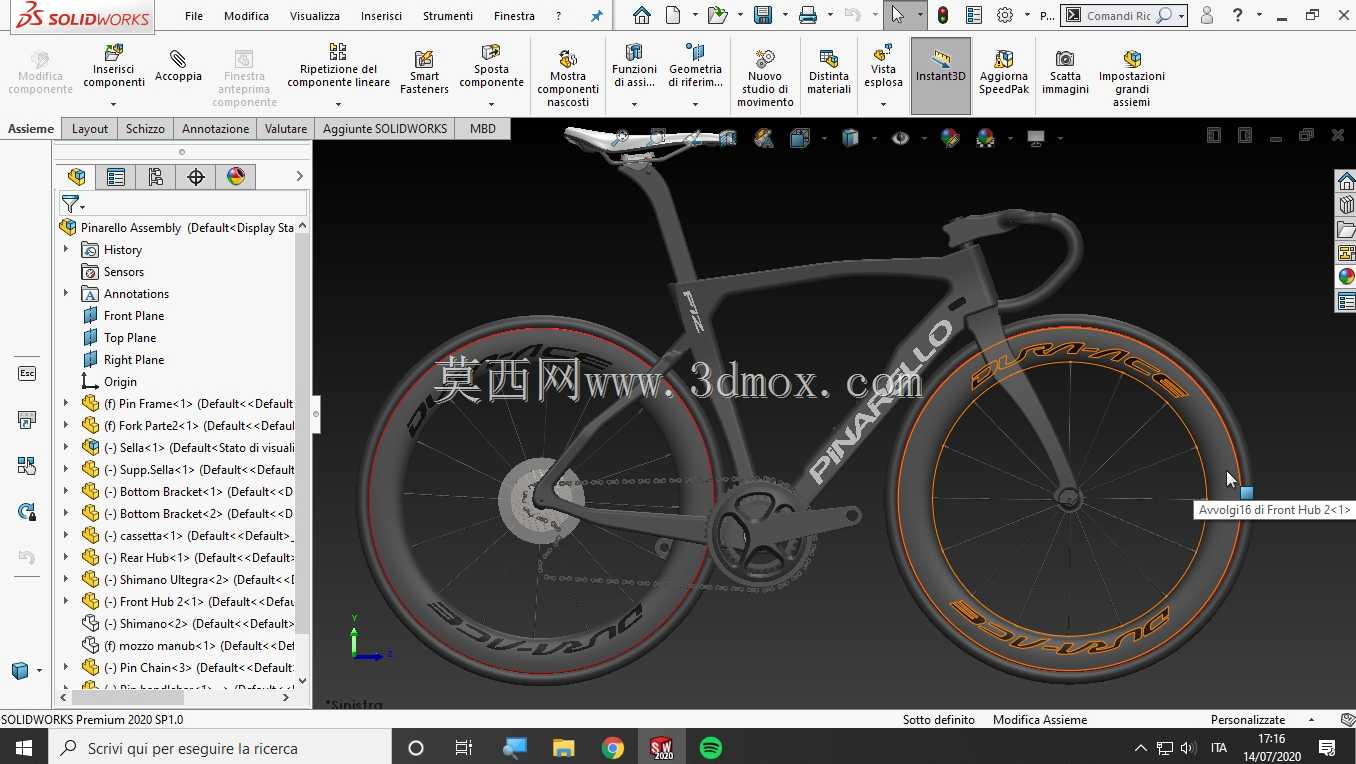Switch to the Schizzo tab

pyautogui.click(x=145, y=128)
